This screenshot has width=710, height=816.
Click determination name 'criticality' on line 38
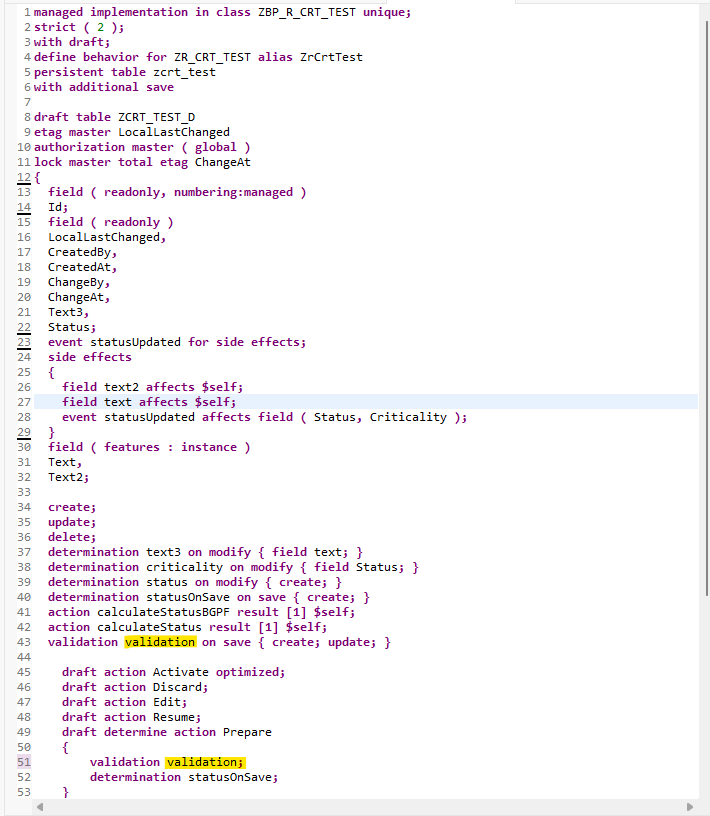pyautogui.click(x=184, y=567)
